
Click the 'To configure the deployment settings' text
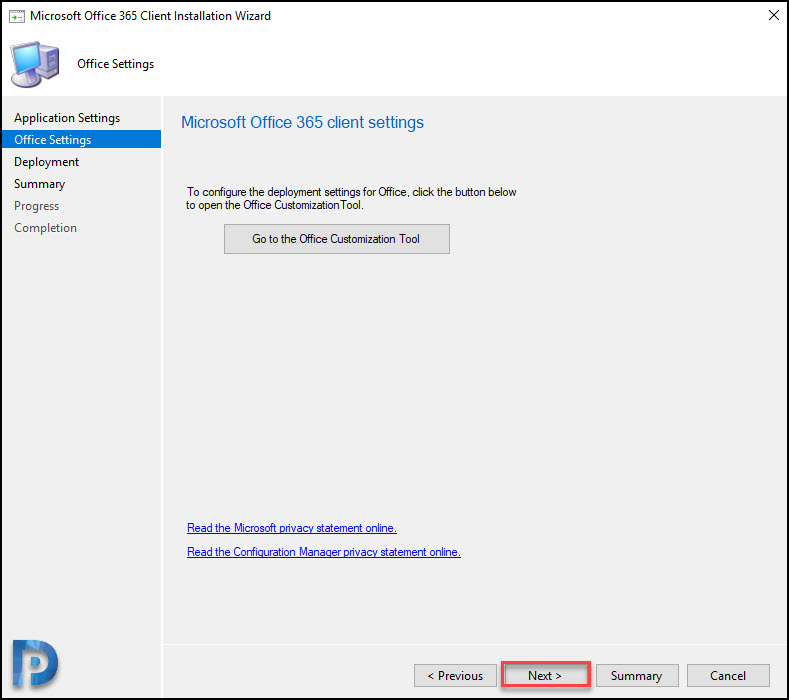point(351,198)
